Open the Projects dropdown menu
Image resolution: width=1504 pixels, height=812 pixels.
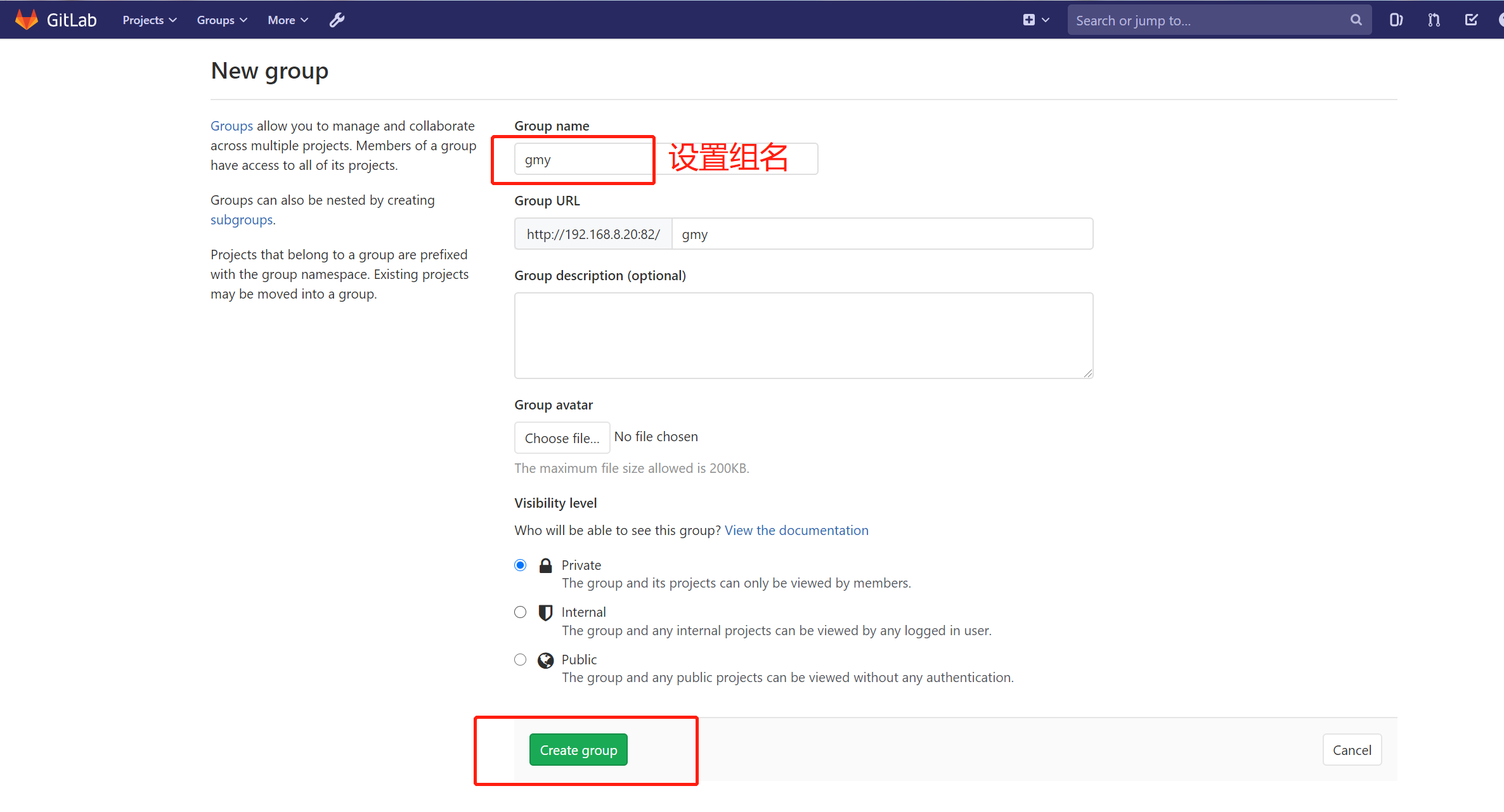pos(149,19)
